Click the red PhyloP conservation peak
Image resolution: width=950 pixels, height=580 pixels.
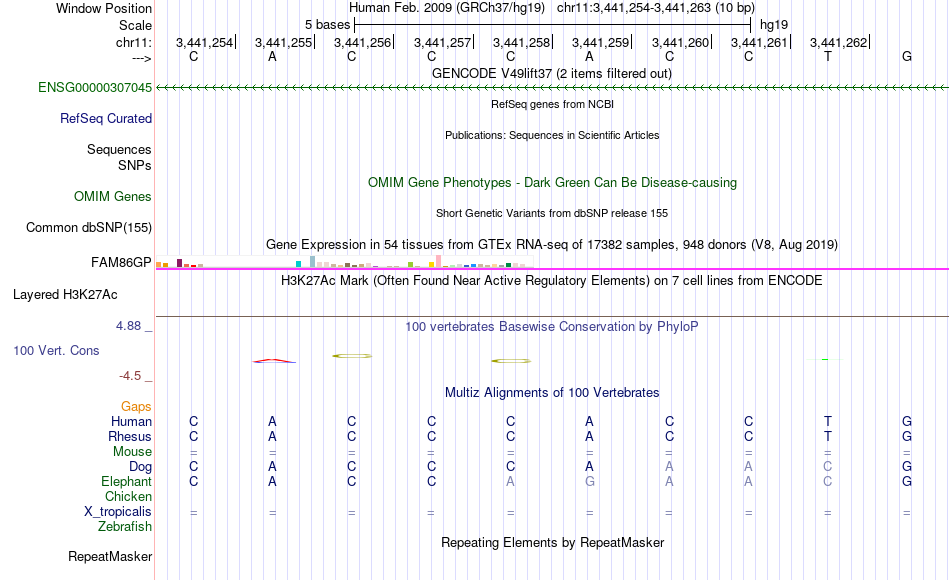pos(274,361)
